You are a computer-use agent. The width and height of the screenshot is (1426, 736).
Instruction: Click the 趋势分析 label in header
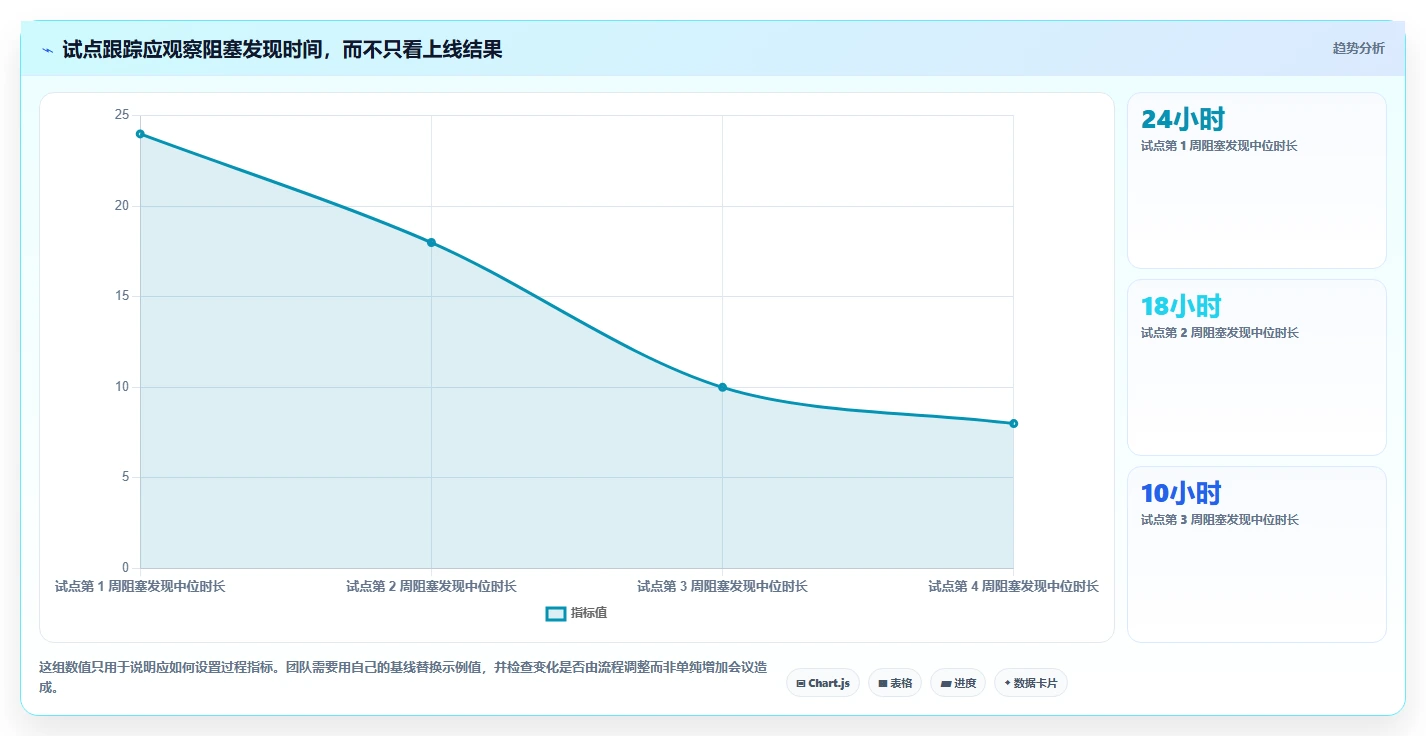1359,48
